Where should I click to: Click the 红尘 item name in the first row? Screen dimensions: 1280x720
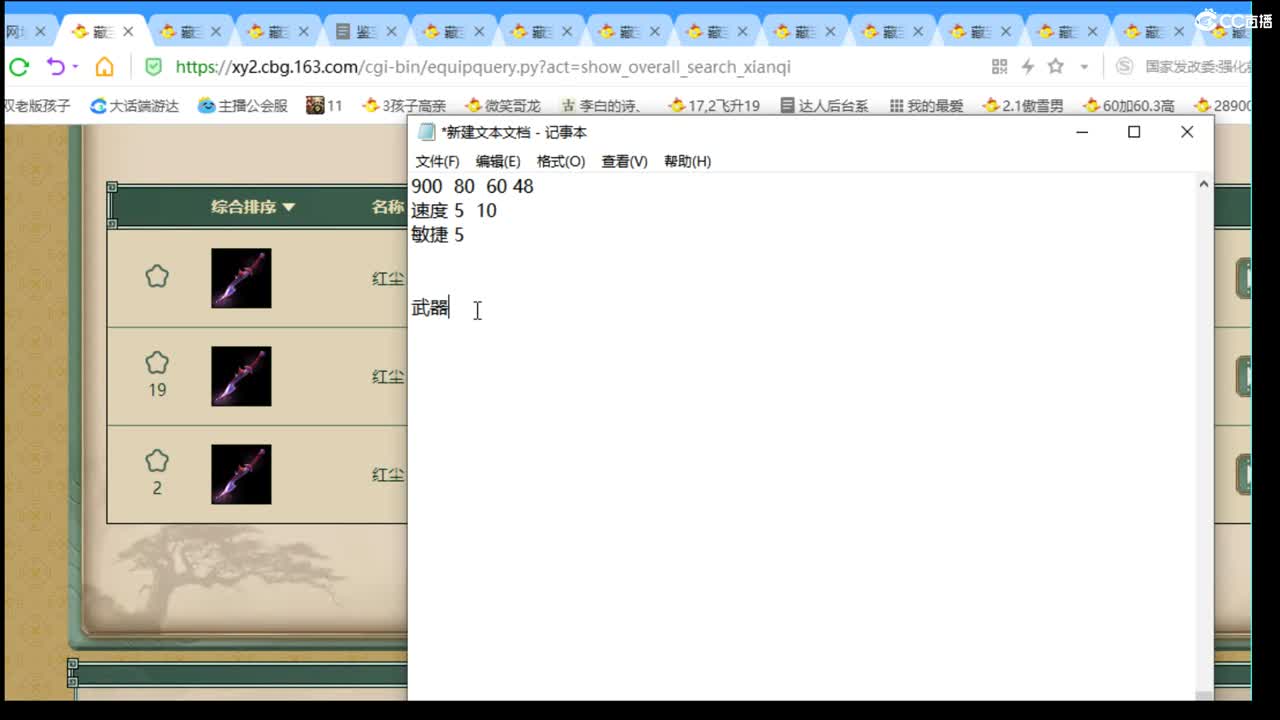(389, 278)
